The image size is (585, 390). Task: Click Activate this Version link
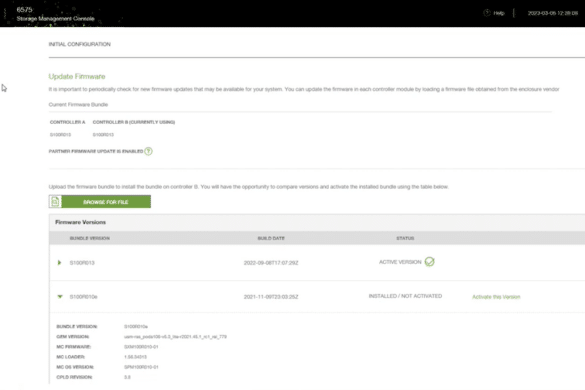tap(496, 297)
